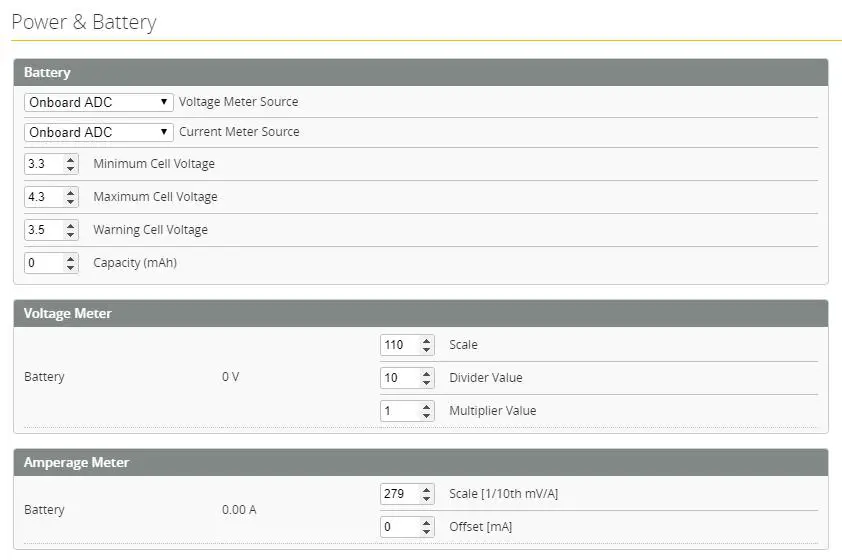842x560 pixels.
Task: Click the Capacity (mAh) input field
Action: (43, 263)
